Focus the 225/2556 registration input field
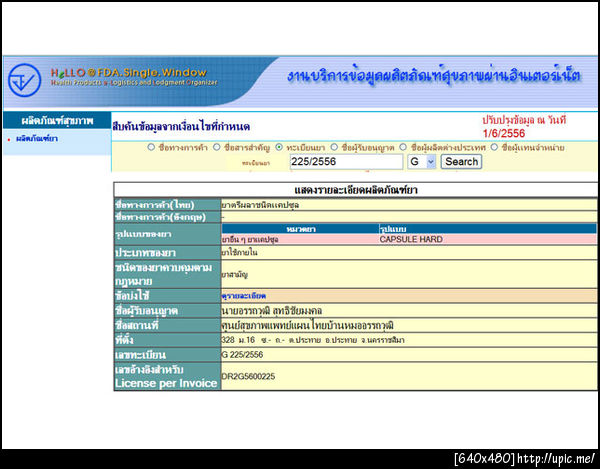600x469 pixels. pyautogui.click(x=346, y=162)
